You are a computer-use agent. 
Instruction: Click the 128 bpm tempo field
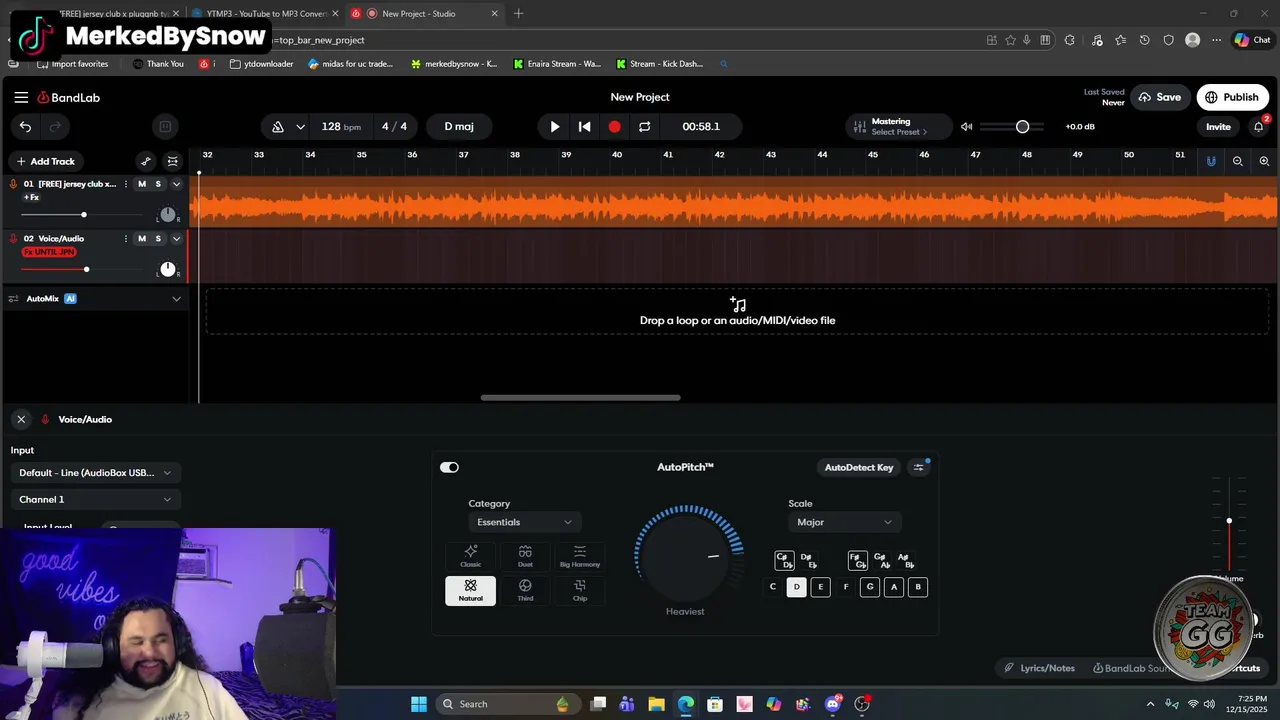341,127
